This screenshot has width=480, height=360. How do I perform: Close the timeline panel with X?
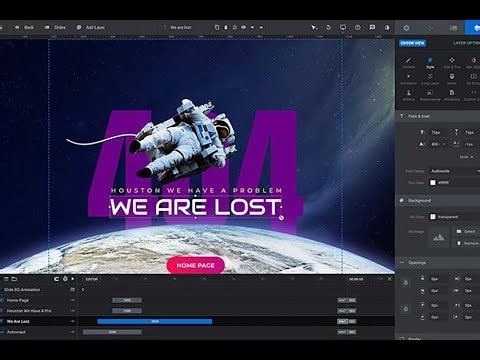click(x=390, y=279)
